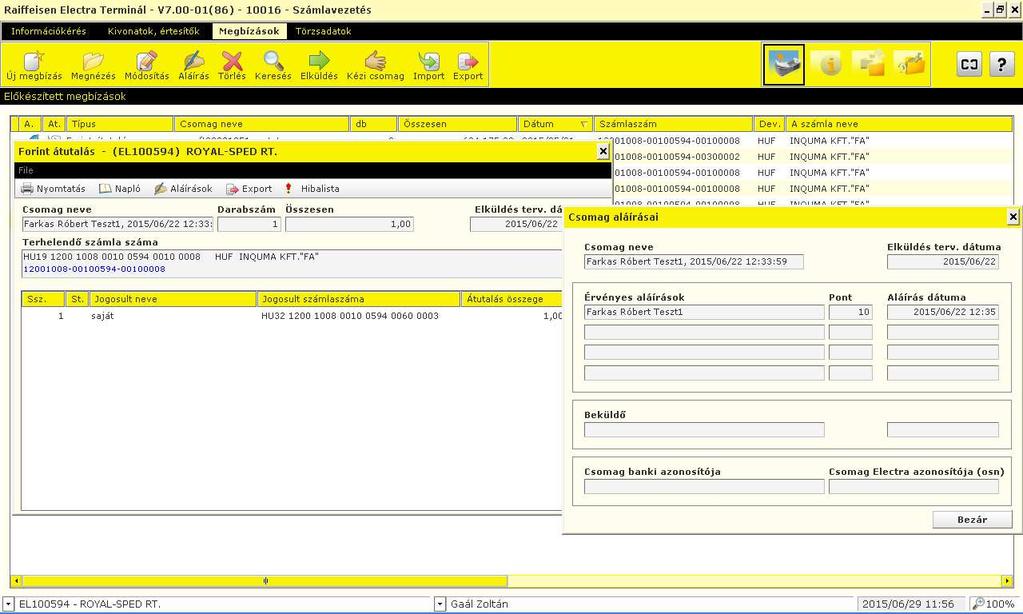Click the main toolbar Export icon

[x=468, y=65]
